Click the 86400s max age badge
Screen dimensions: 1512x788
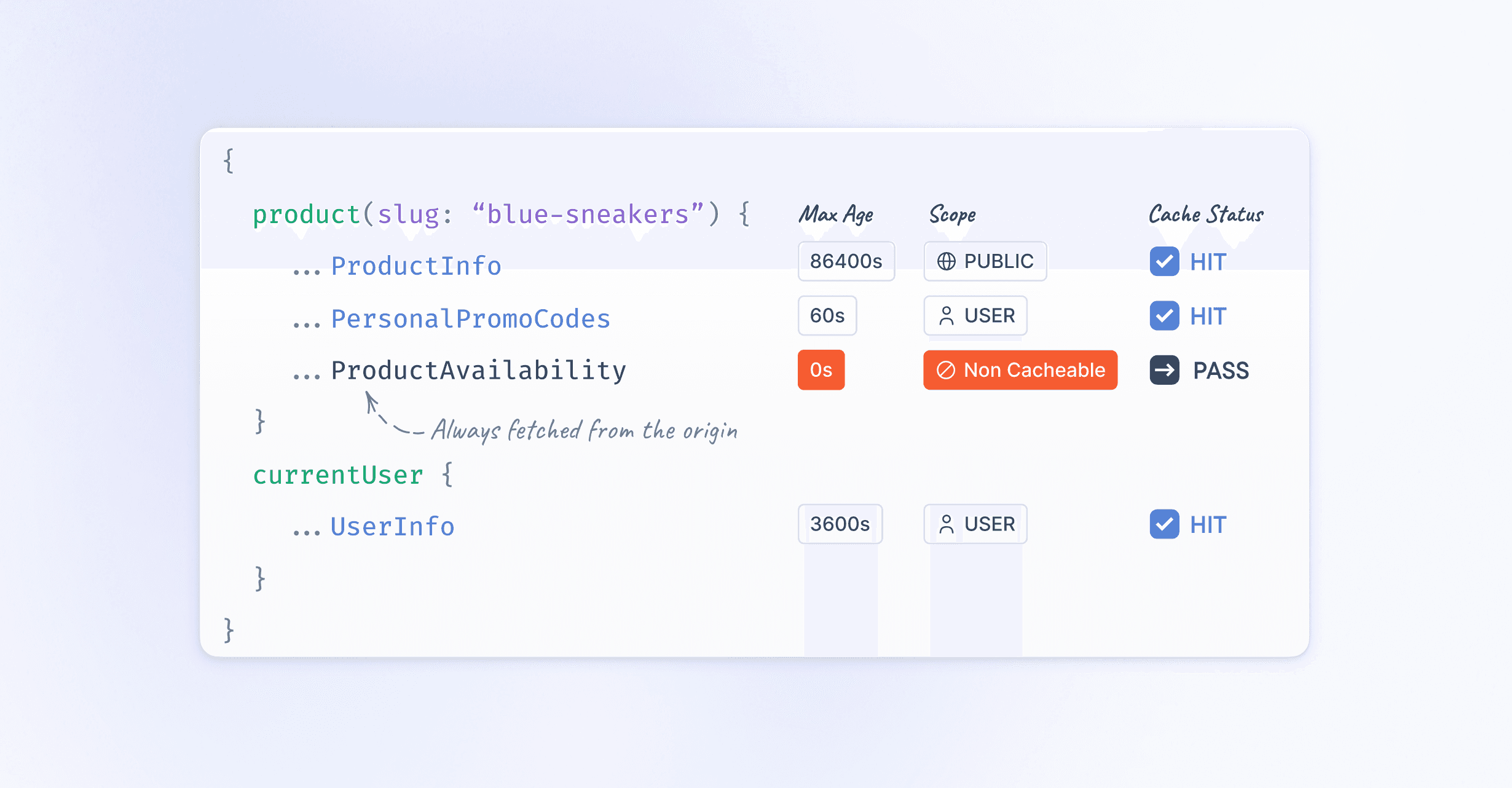846,261
